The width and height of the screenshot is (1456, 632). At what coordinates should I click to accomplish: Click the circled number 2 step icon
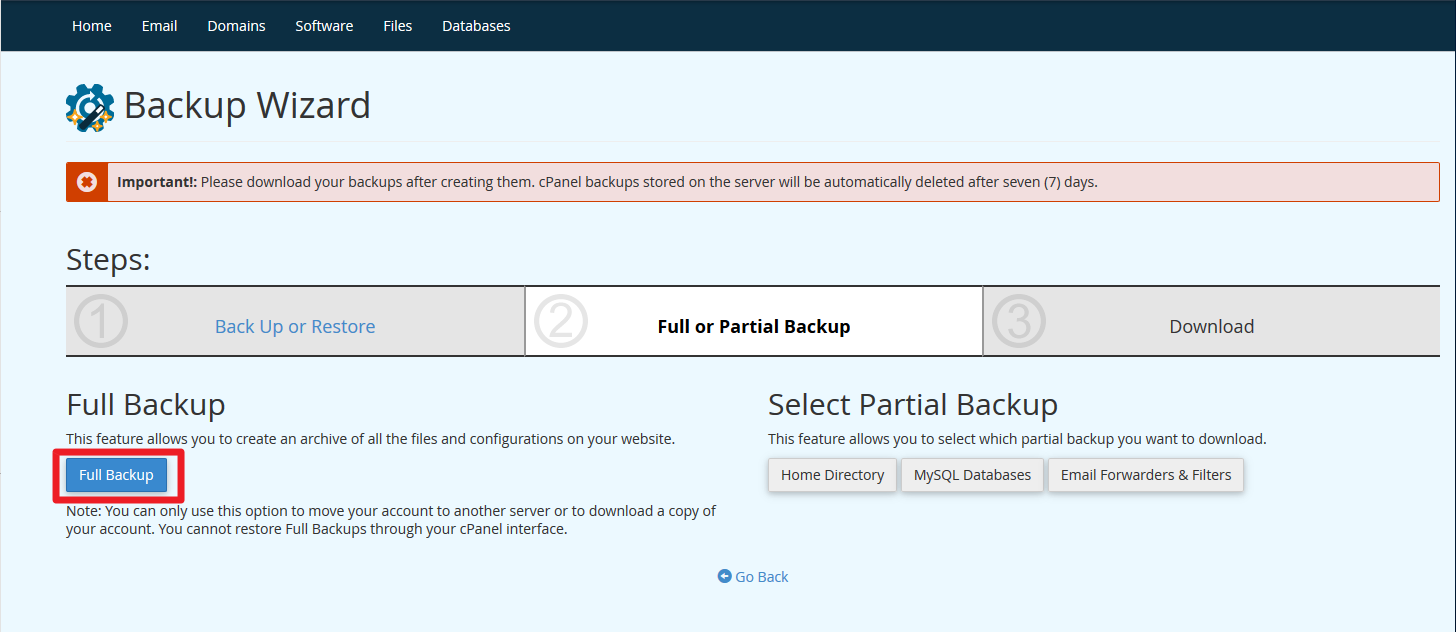click(x=560, y=322)
